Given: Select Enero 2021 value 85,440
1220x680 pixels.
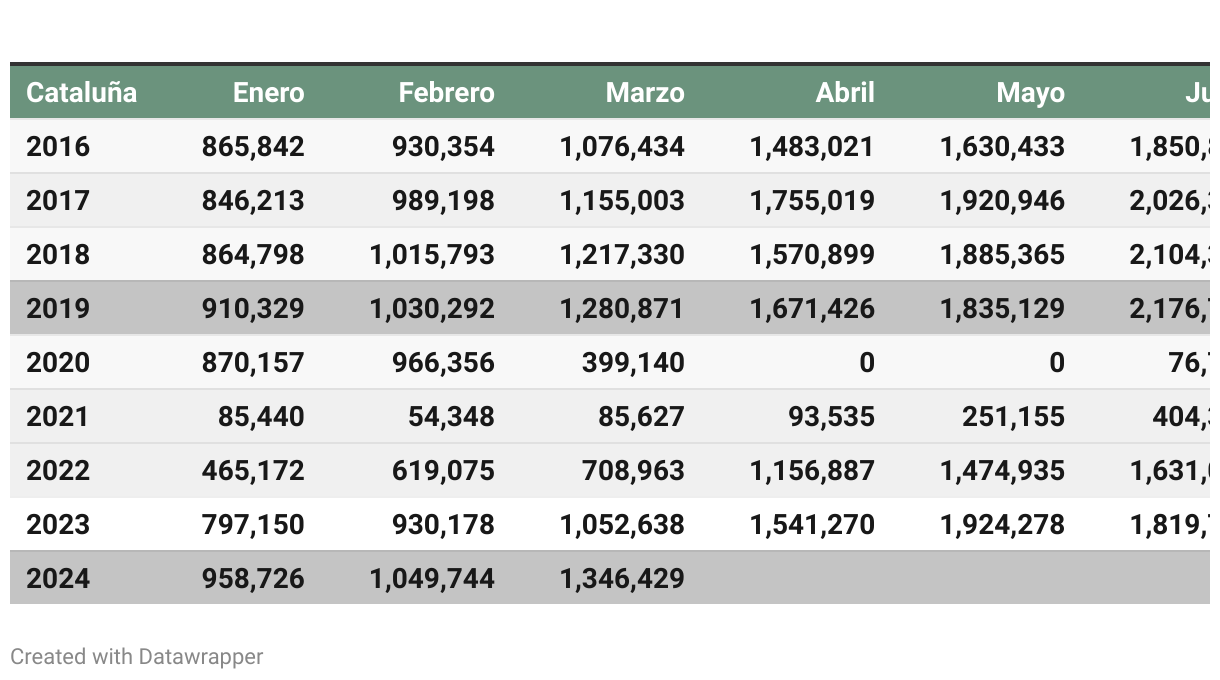Looking at the screenshot, I should point(261,416).
